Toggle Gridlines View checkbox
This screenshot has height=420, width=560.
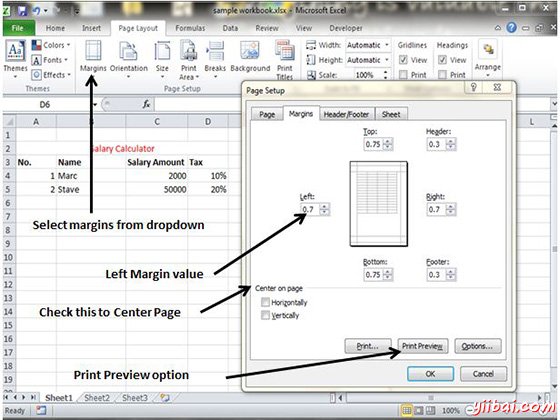coord(403,60)
